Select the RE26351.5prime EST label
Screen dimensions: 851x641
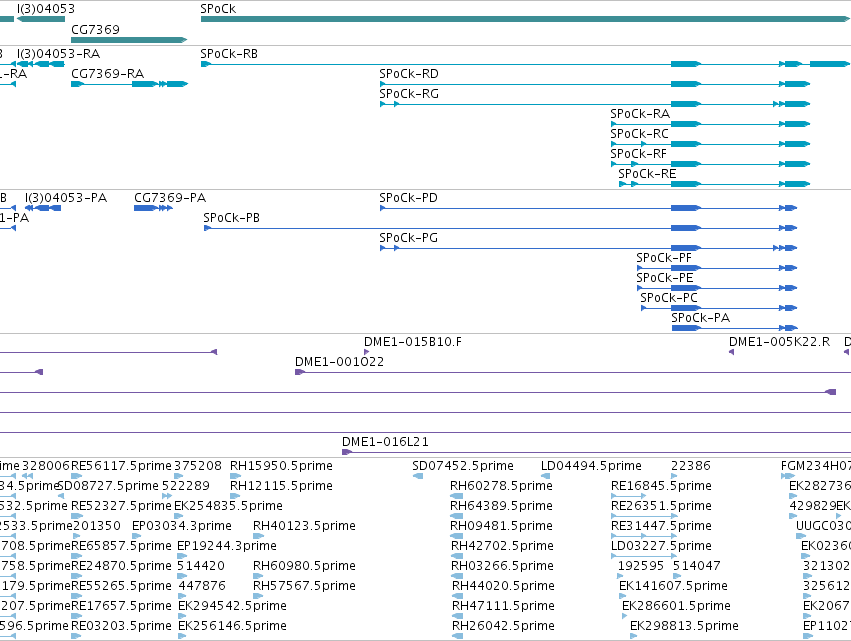[x=661, y=506]
